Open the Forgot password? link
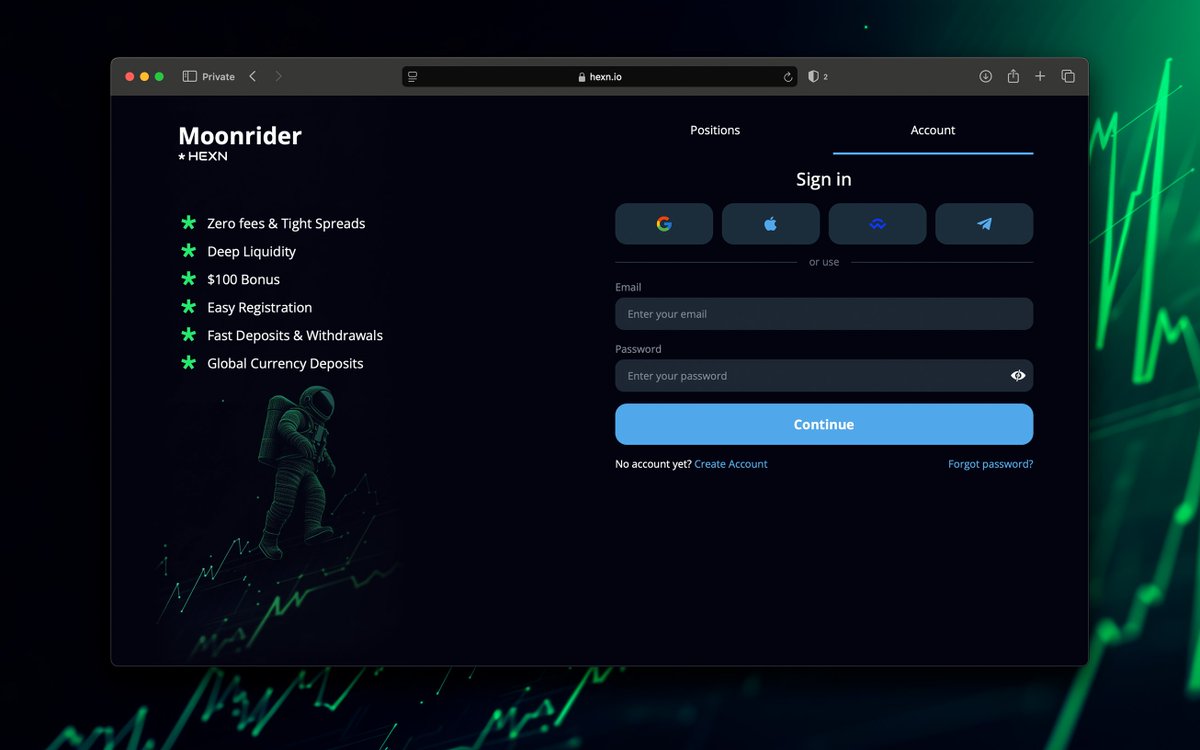The image size is (1200, 750). click(x=990, y=464)
